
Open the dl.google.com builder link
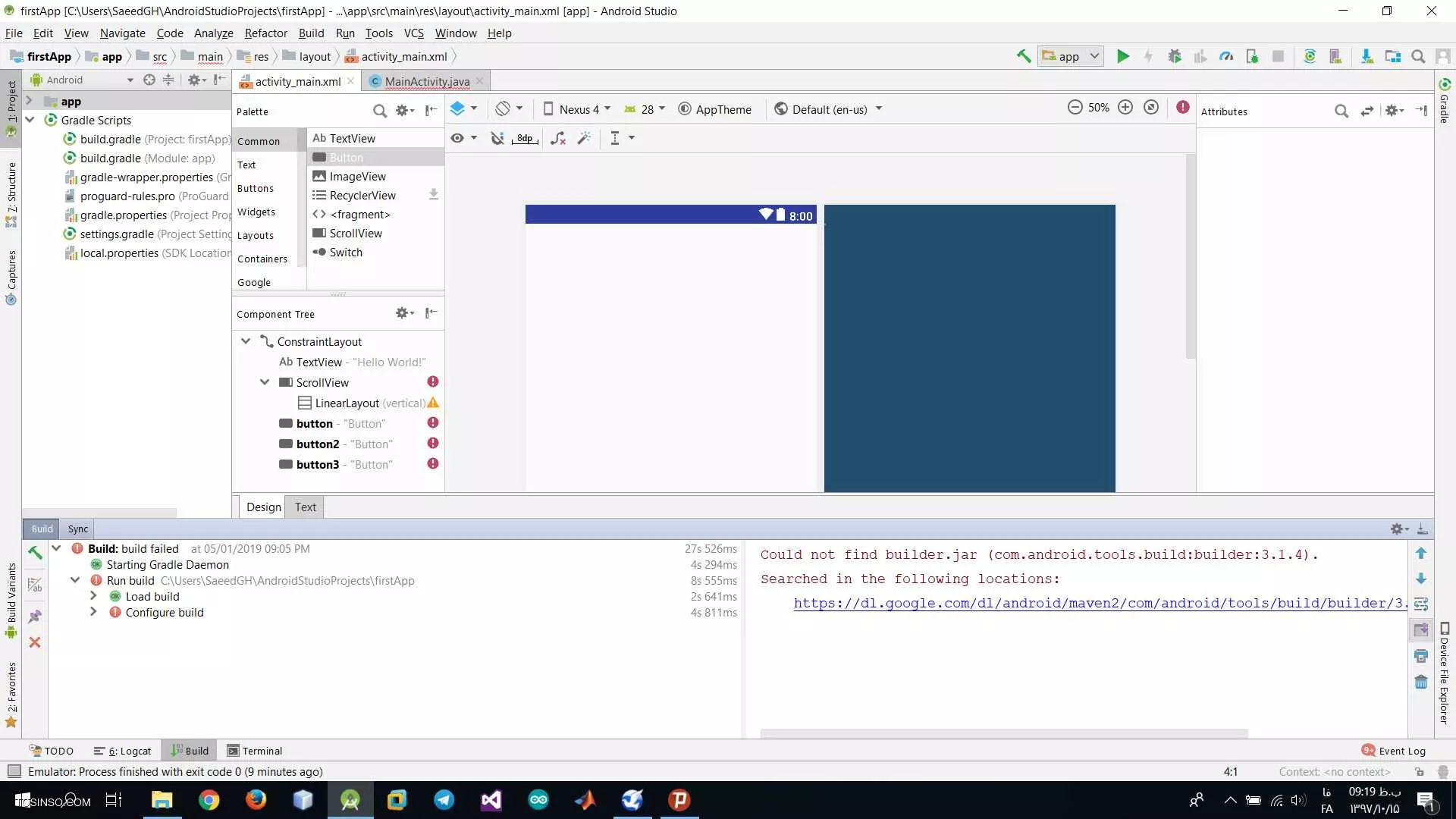tap(1100, 603)
